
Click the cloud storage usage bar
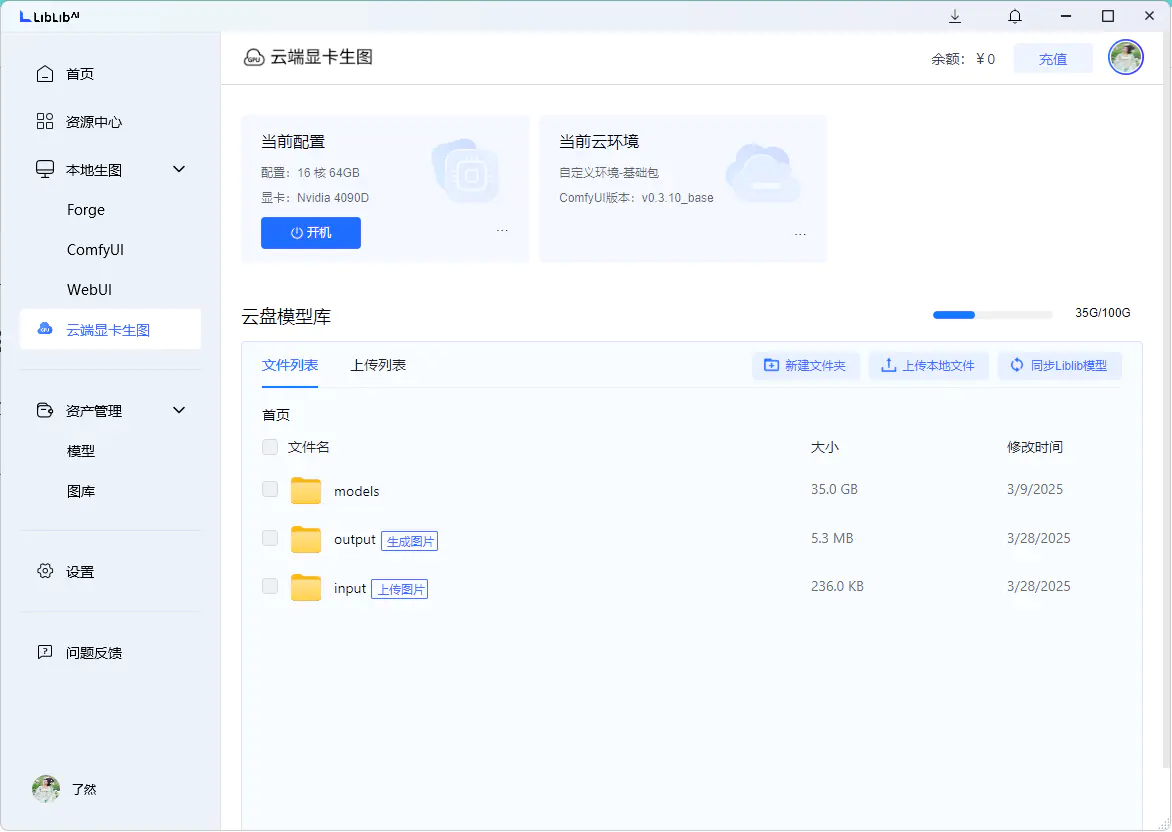tap(993, 315)
